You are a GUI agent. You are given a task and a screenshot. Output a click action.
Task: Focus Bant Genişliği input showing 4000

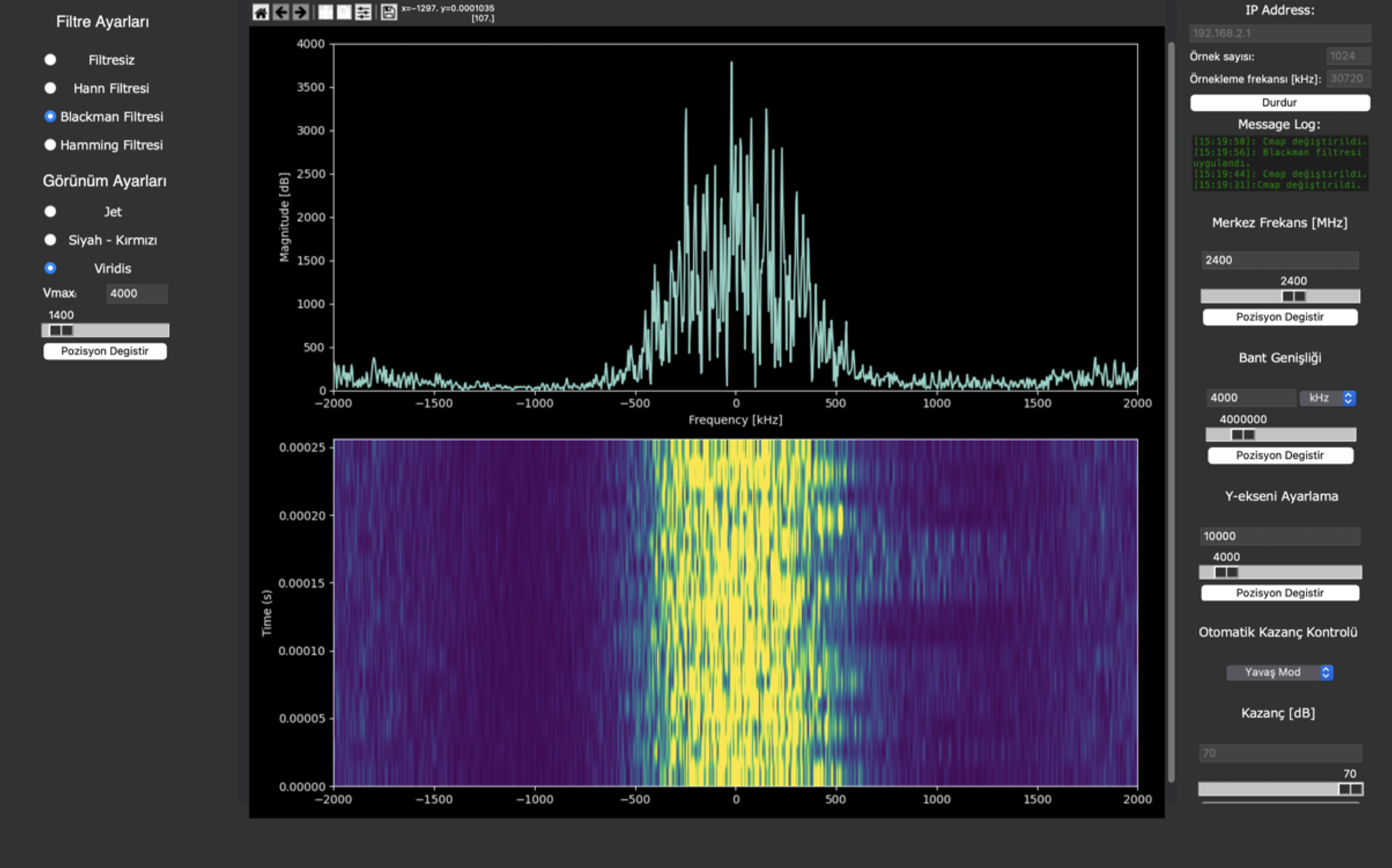pyautogui.click(x=1251, y=398)
